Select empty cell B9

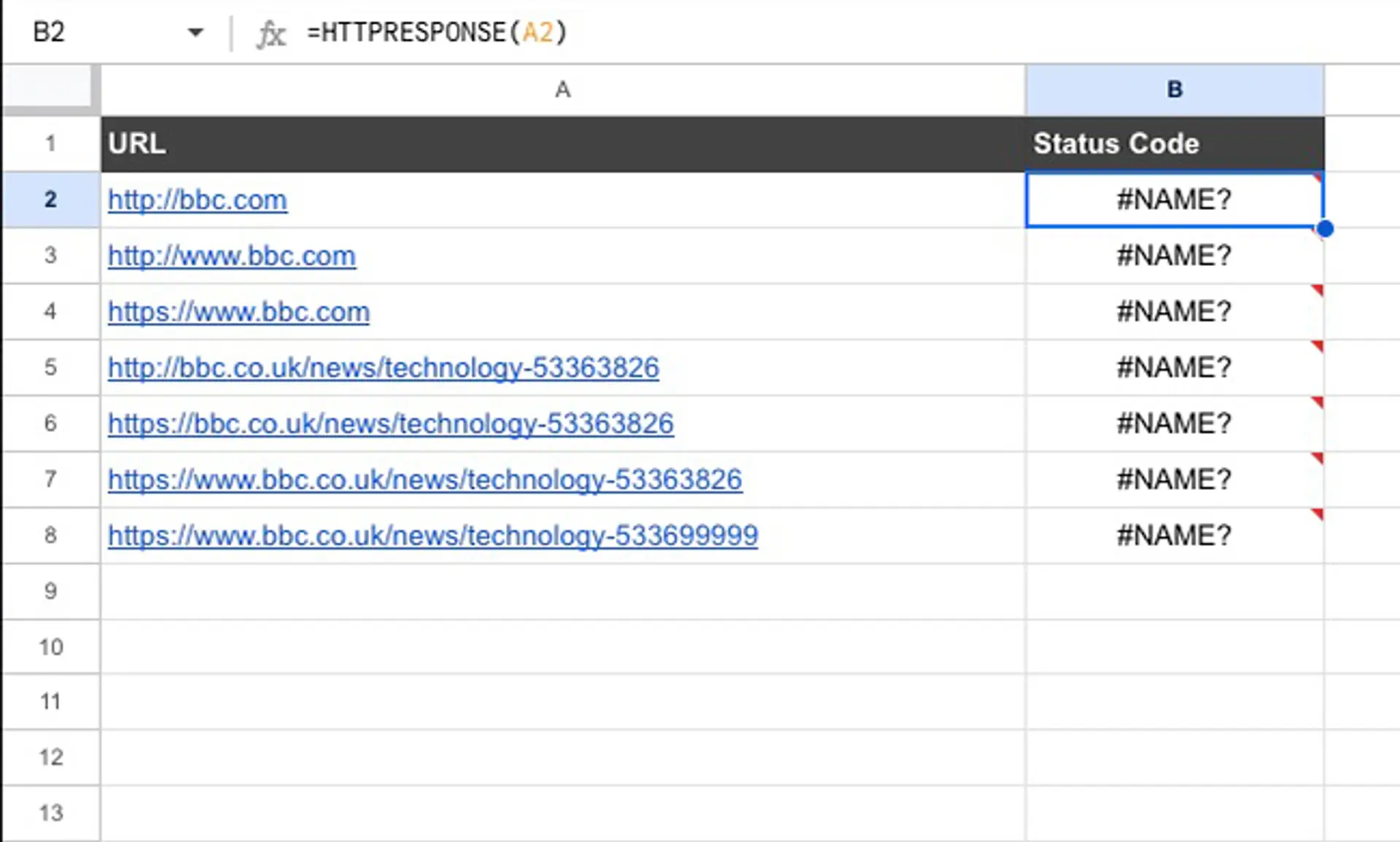[1175, 591]
